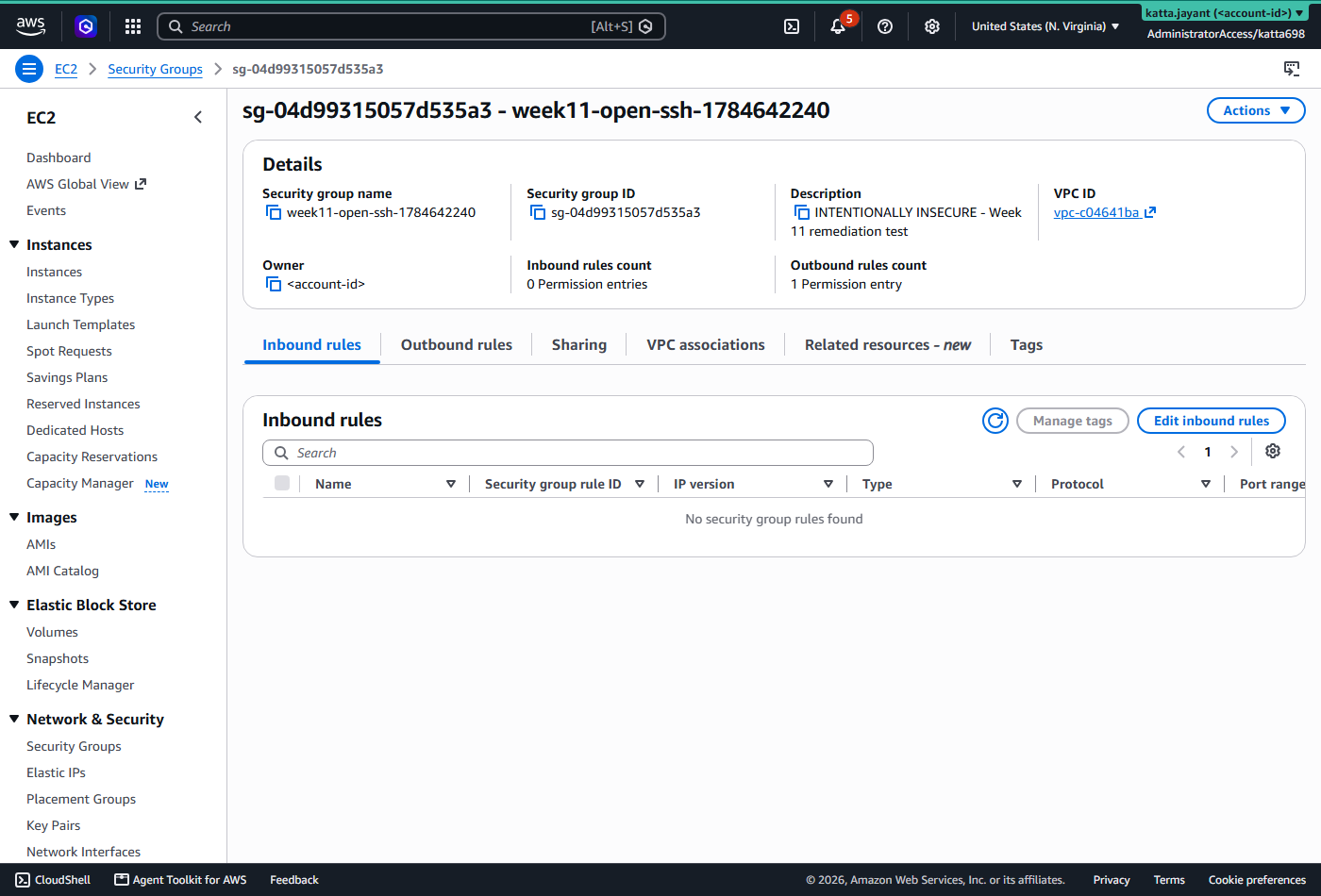The height and width of the screenshot is (896, 1321).
Task: Toggle the hamburger navigation menu
Action: (29, 69)
